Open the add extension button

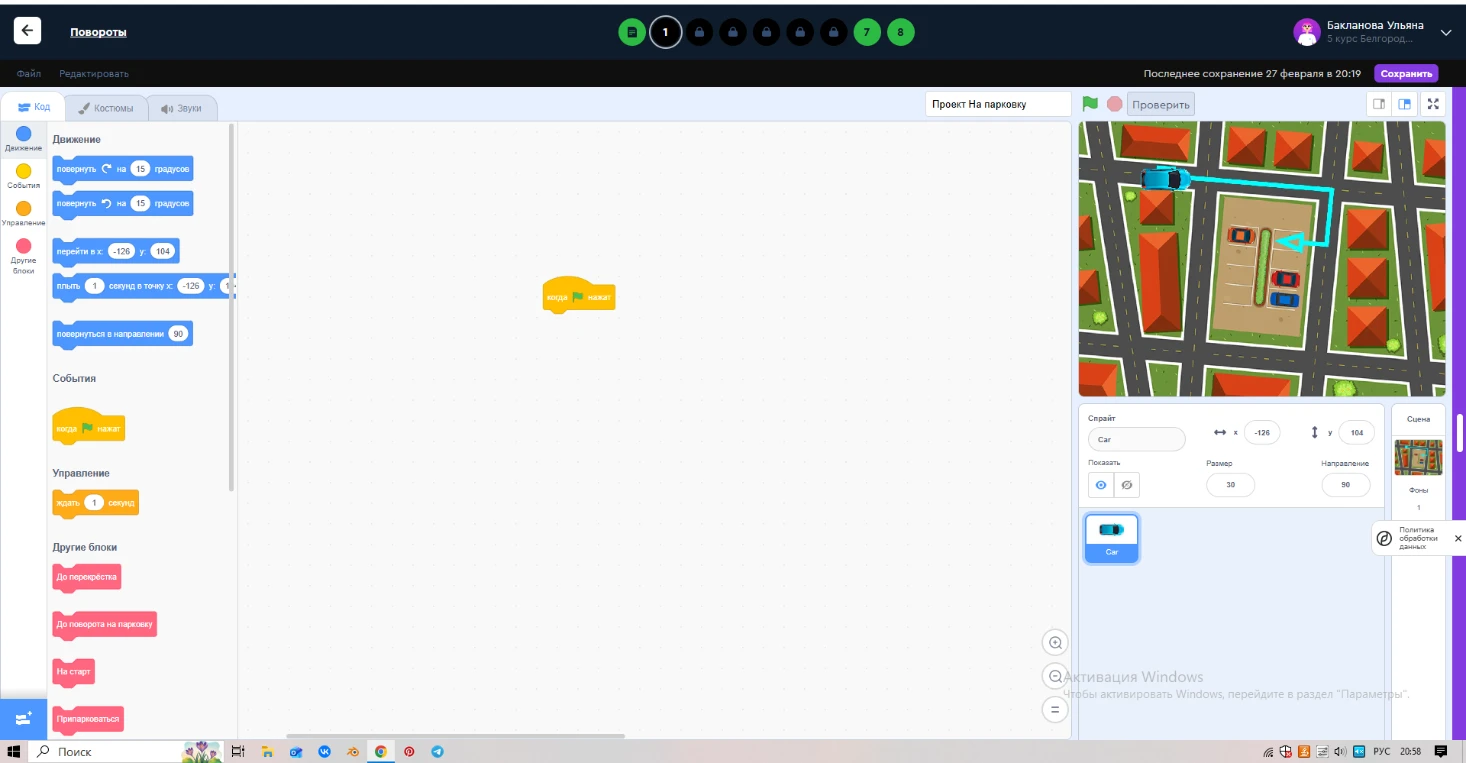[x=23, y=719]
